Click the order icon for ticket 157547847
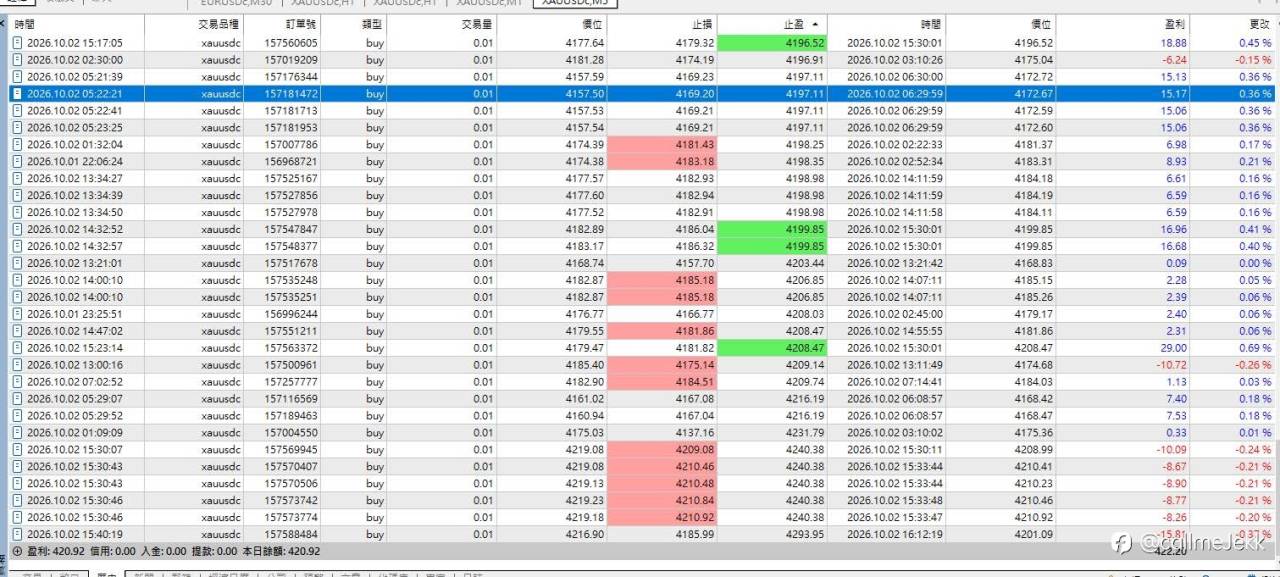The height and width of the screenshot is (577, 1280). [18, 229]
